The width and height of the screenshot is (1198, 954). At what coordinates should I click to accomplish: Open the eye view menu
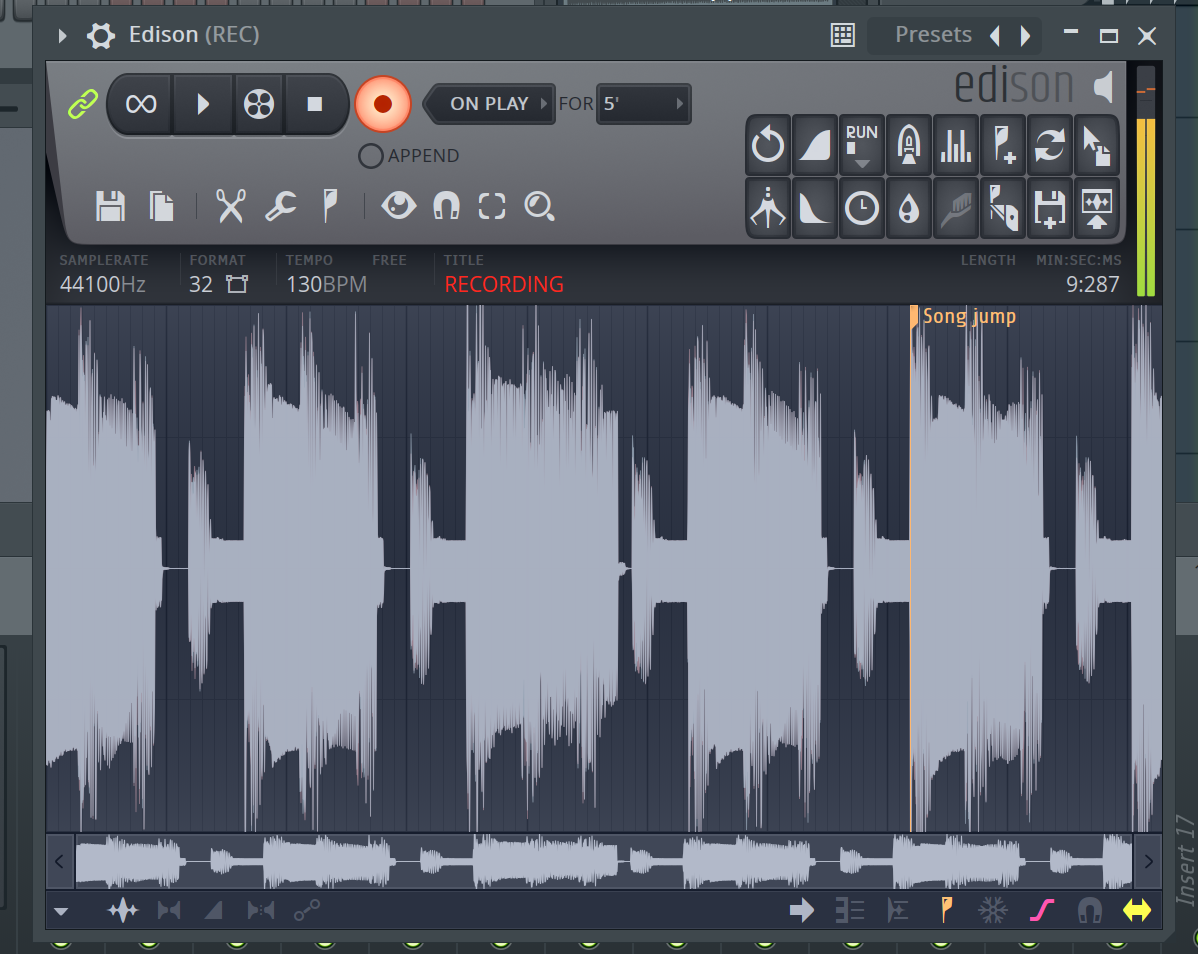[x=399, y=205]
